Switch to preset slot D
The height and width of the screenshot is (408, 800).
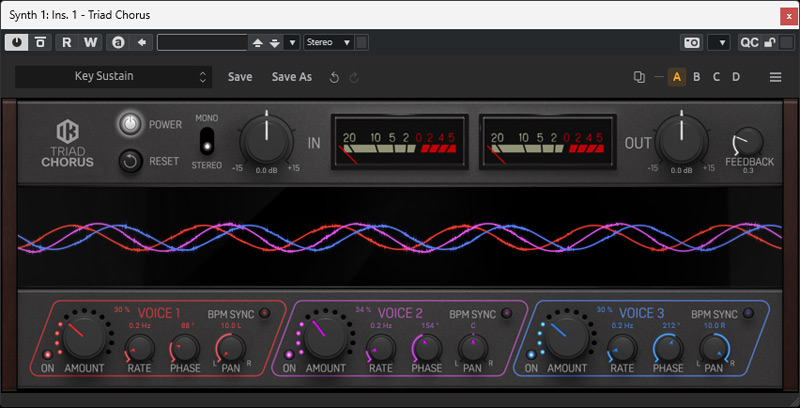736,77
